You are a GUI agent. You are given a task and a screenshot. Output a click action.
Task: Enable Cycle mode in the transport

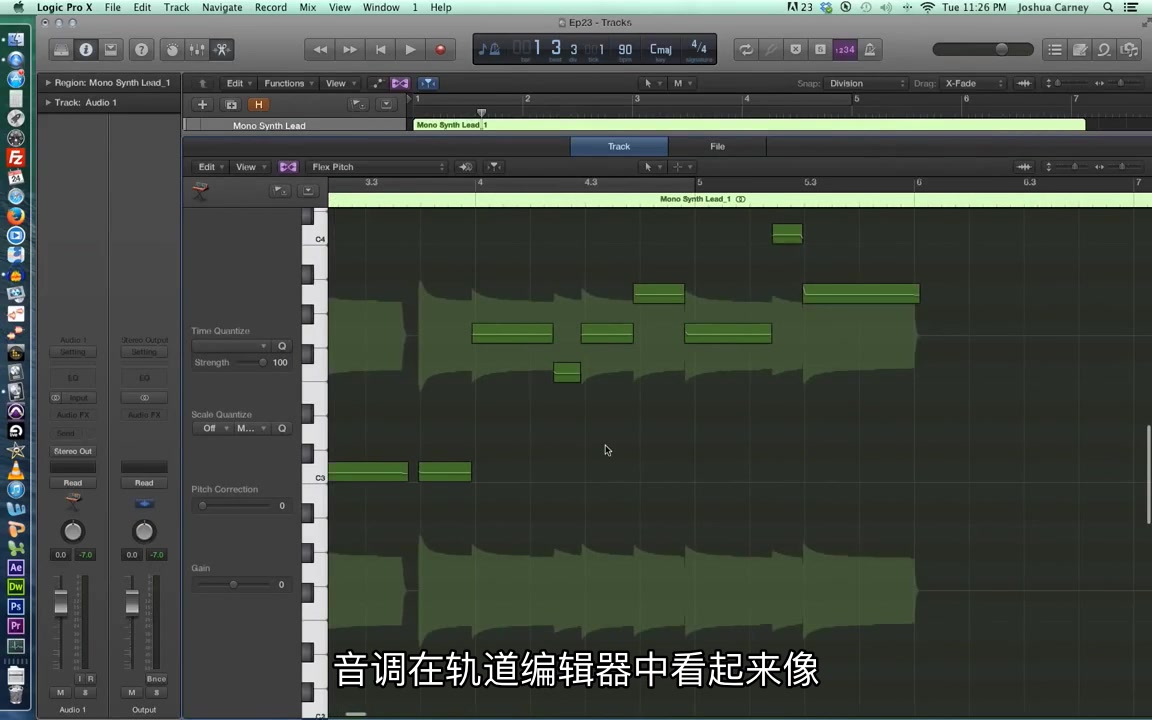tap(745, 48)
